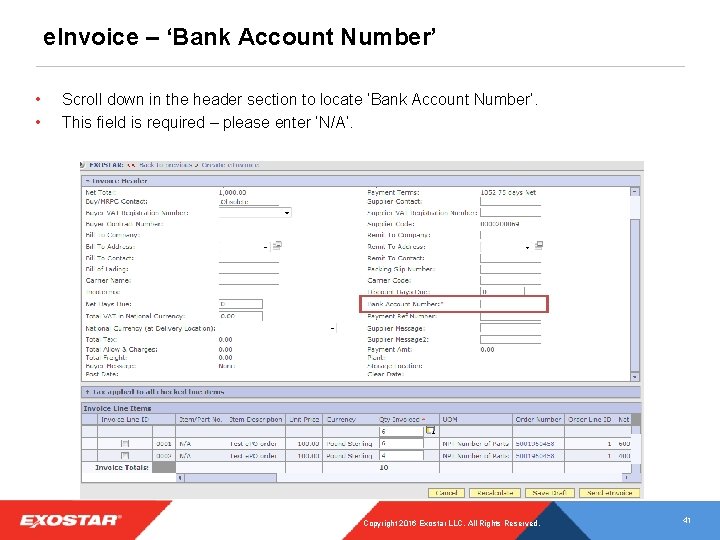Click the Order Line ID column header
The width and height of the screenshot is (720, 540).
click(x=589, y=419)
